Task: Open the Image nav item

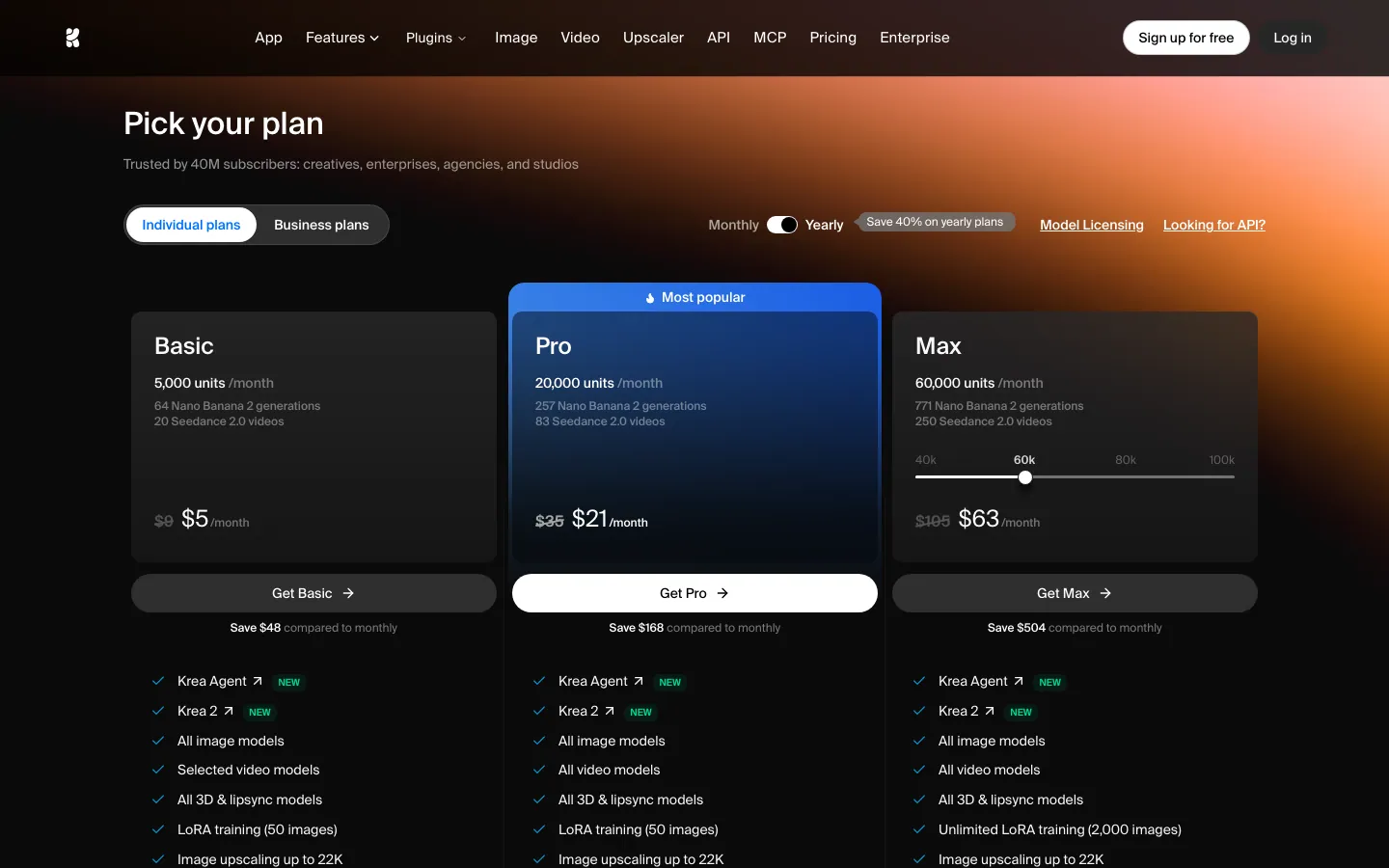Action: click(x=516, y=38)
